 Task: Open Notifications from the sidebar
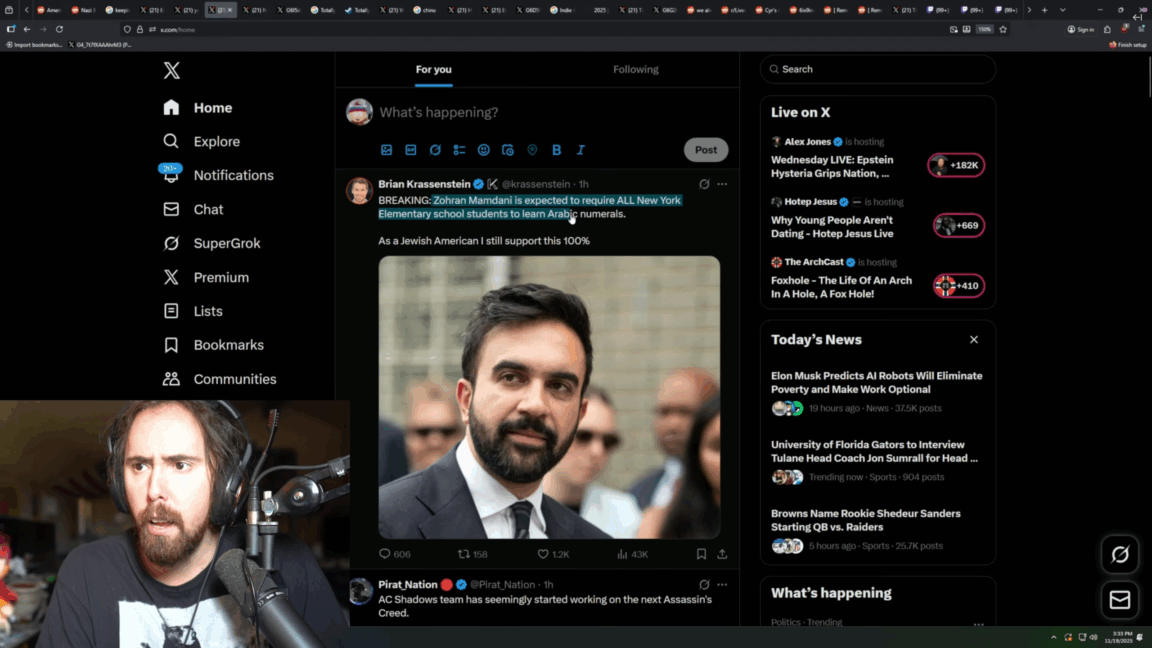(x=233, y=175)
